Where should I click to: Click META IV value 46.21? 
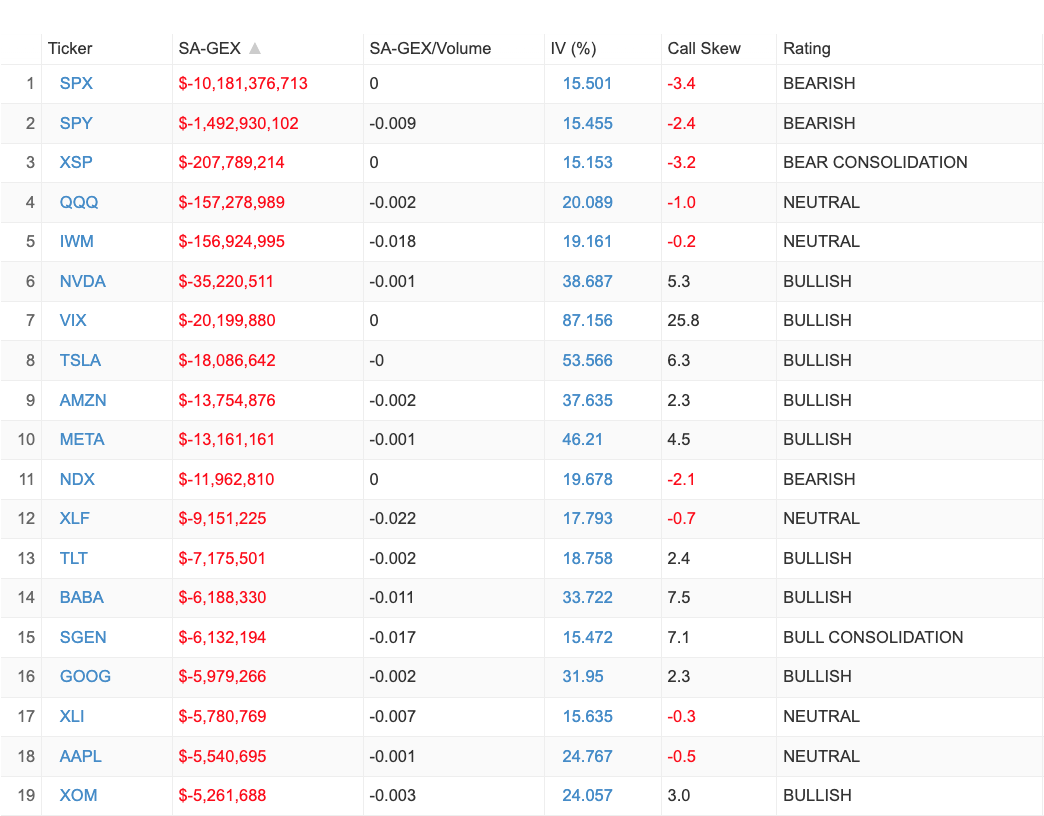coord(583,440)
